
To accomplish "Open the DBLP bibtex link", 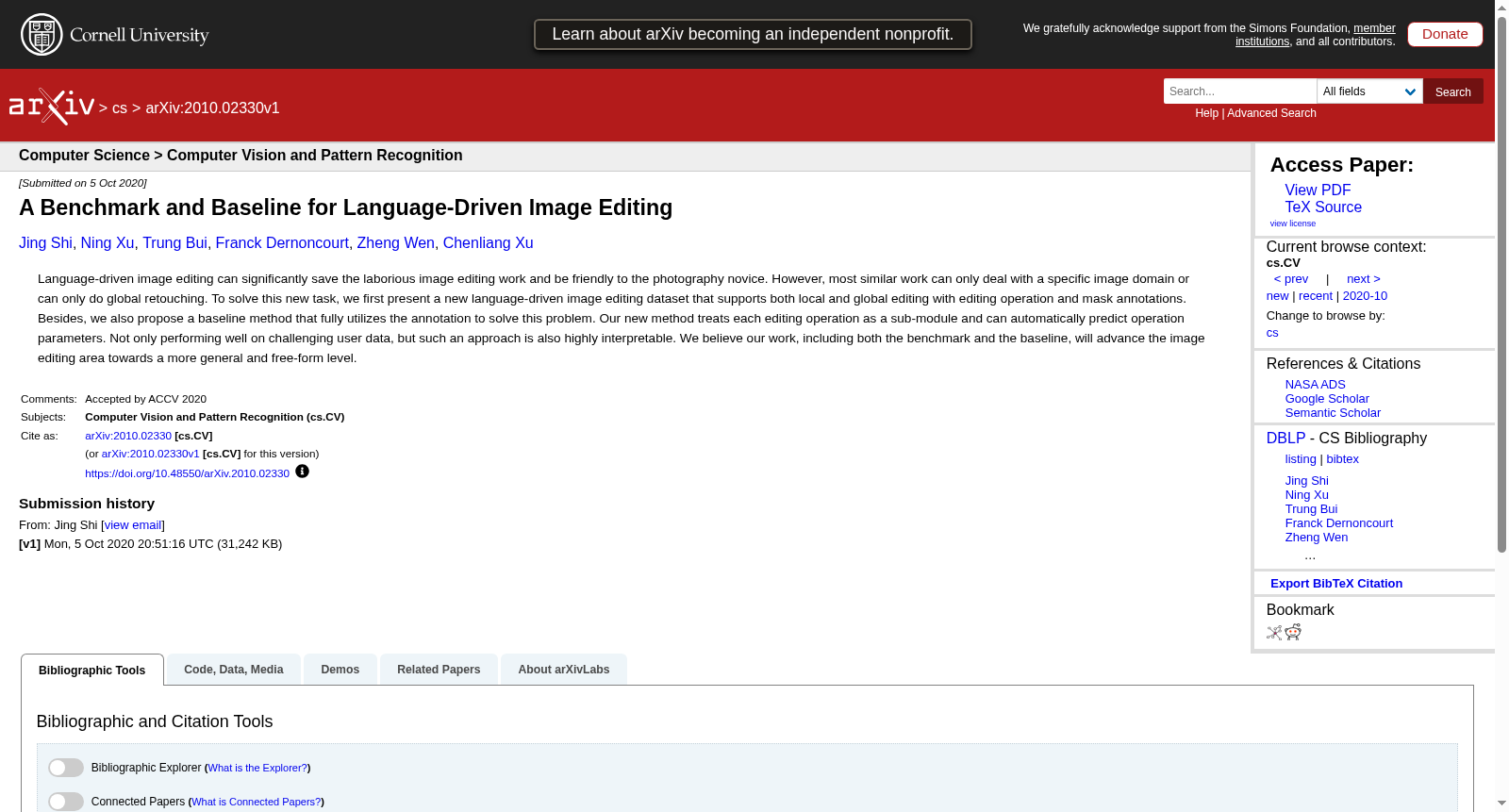I will pyautogui.click(x=1343, y=459).
